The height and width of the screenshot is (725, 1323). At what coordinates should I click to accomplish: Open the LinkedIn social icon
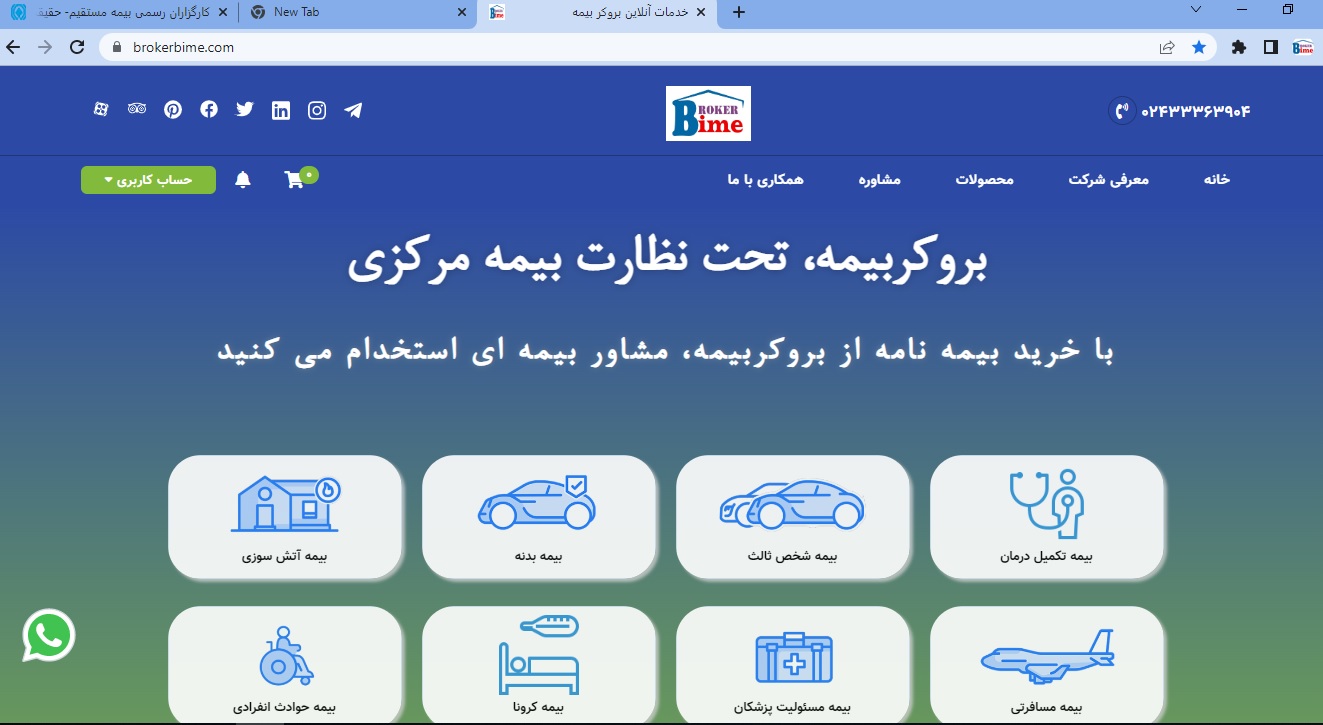point(281,110)
